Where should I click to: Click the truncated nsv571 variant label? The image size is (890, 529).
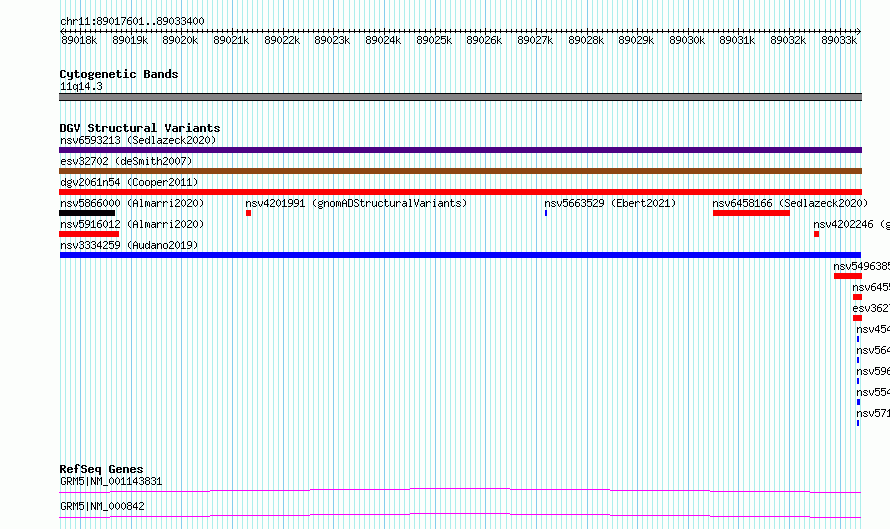pyautogui.click(x=873, y=413)
